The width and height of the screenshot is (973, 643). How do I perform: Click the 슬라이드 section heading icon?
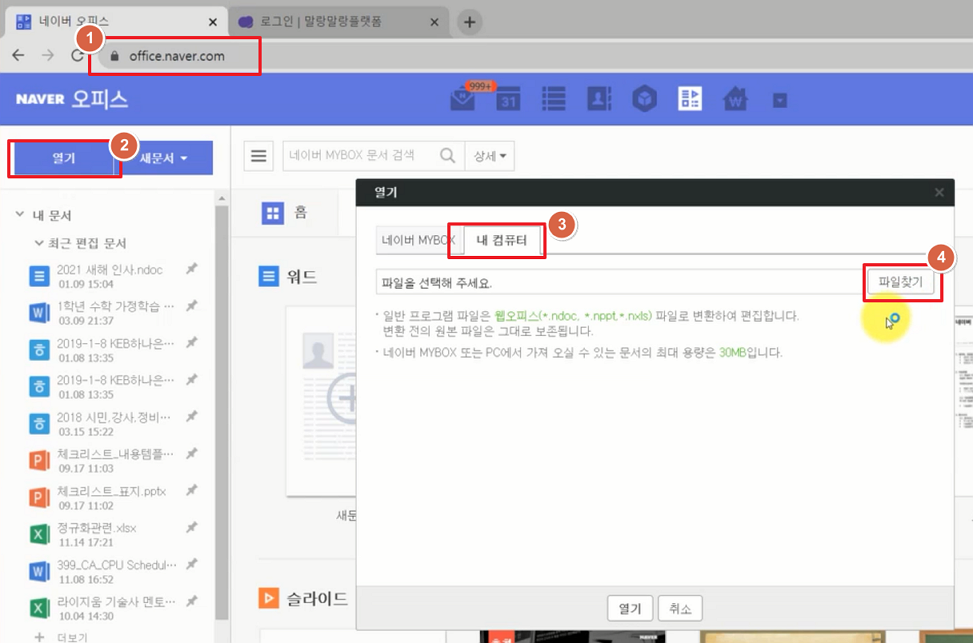(269, 598)
